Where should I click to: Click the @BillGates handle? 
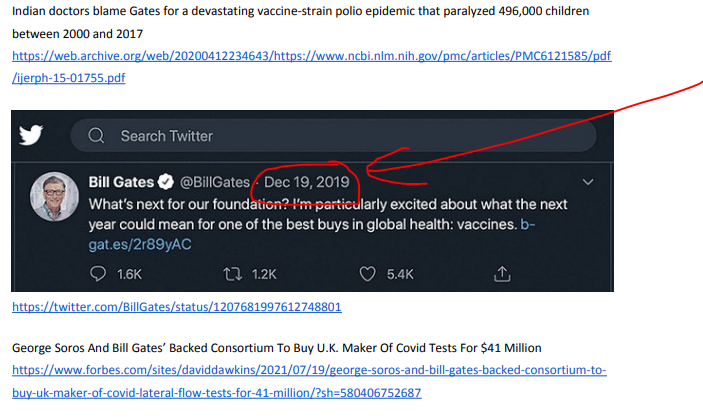[215, 182]
